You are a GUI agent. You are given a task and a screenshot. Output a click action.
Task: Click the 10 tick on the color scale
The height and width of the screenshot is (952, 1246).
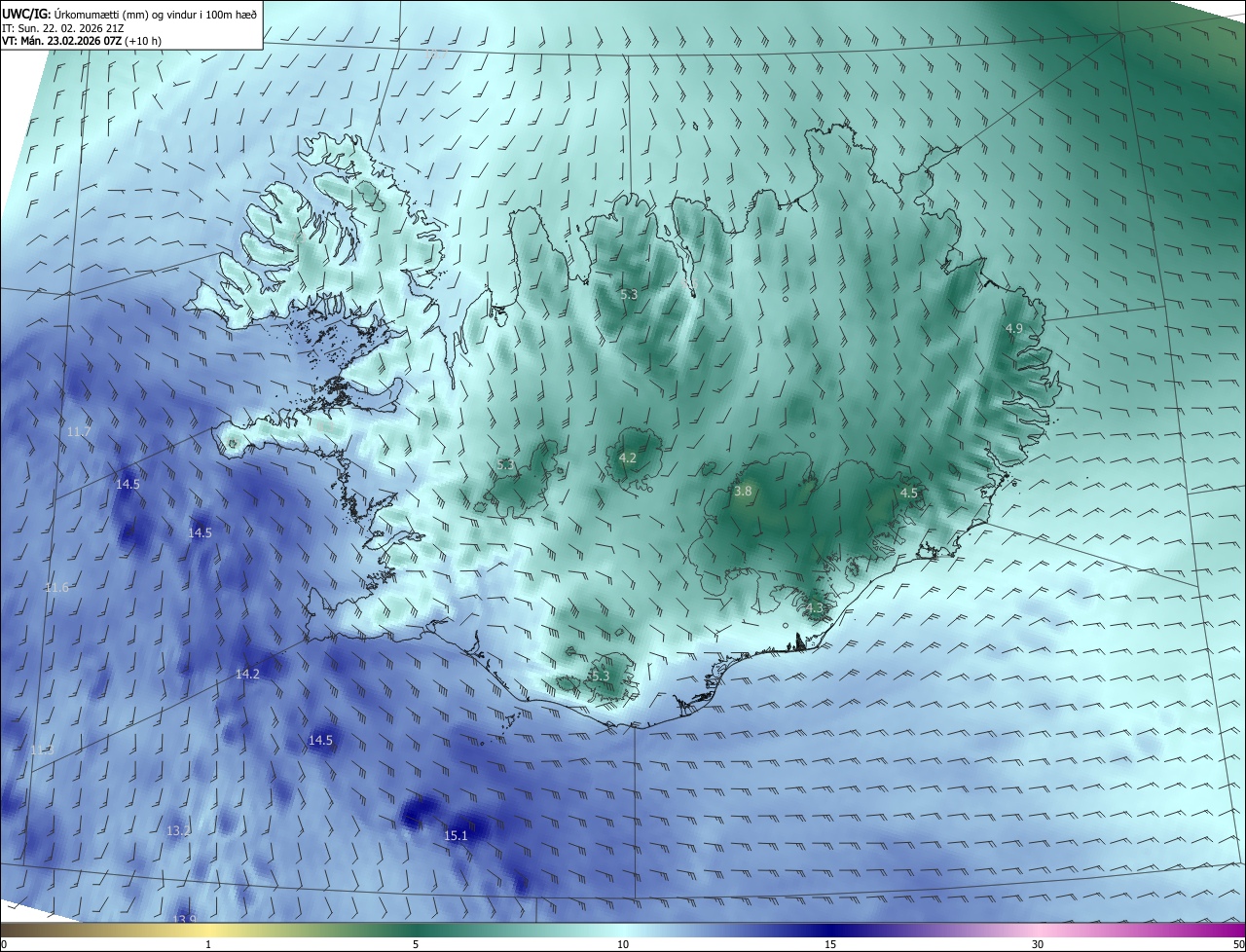pos(623,944)
